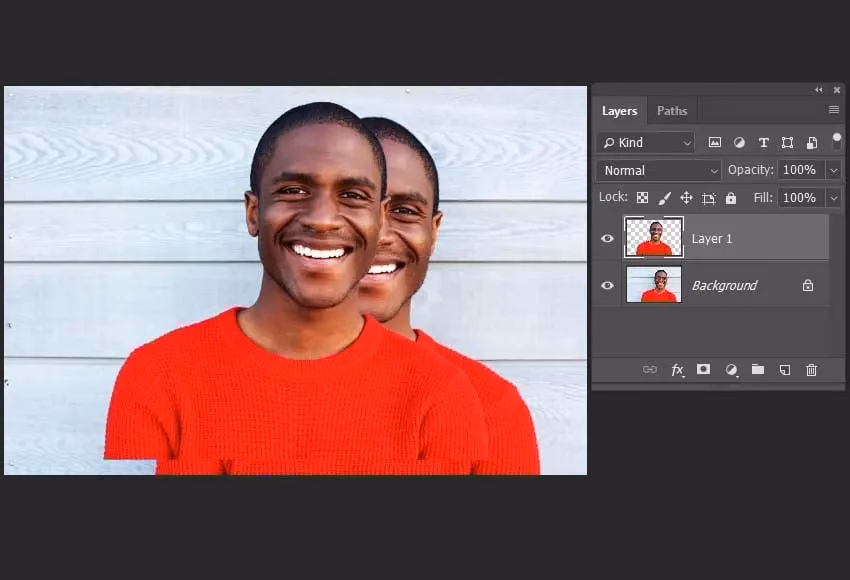The height and width of the screenshot is (580, 850).
Task: Enable Lock transparent pixels
Action: coord(641,197)
